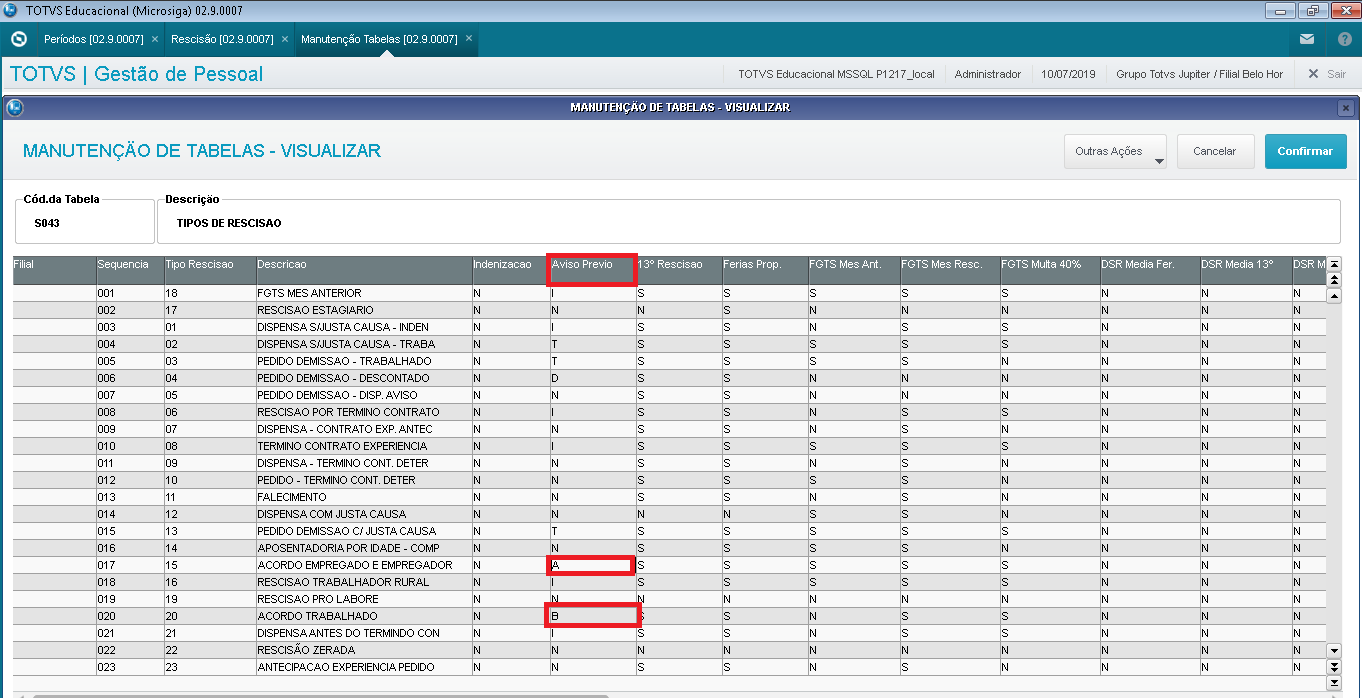Click the FGTS Multa 40% column header
The width and height of the screenshot is (1362, 698).
tap(1050, 270)
